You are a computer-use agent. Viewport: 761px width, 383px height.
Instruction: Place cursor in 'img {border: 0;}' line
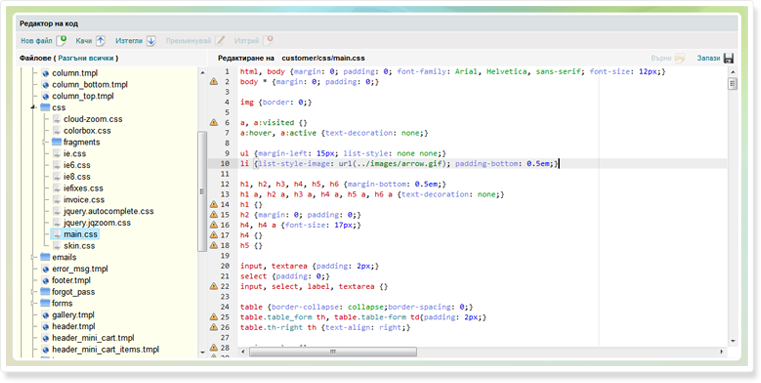(x=276, y=102)
